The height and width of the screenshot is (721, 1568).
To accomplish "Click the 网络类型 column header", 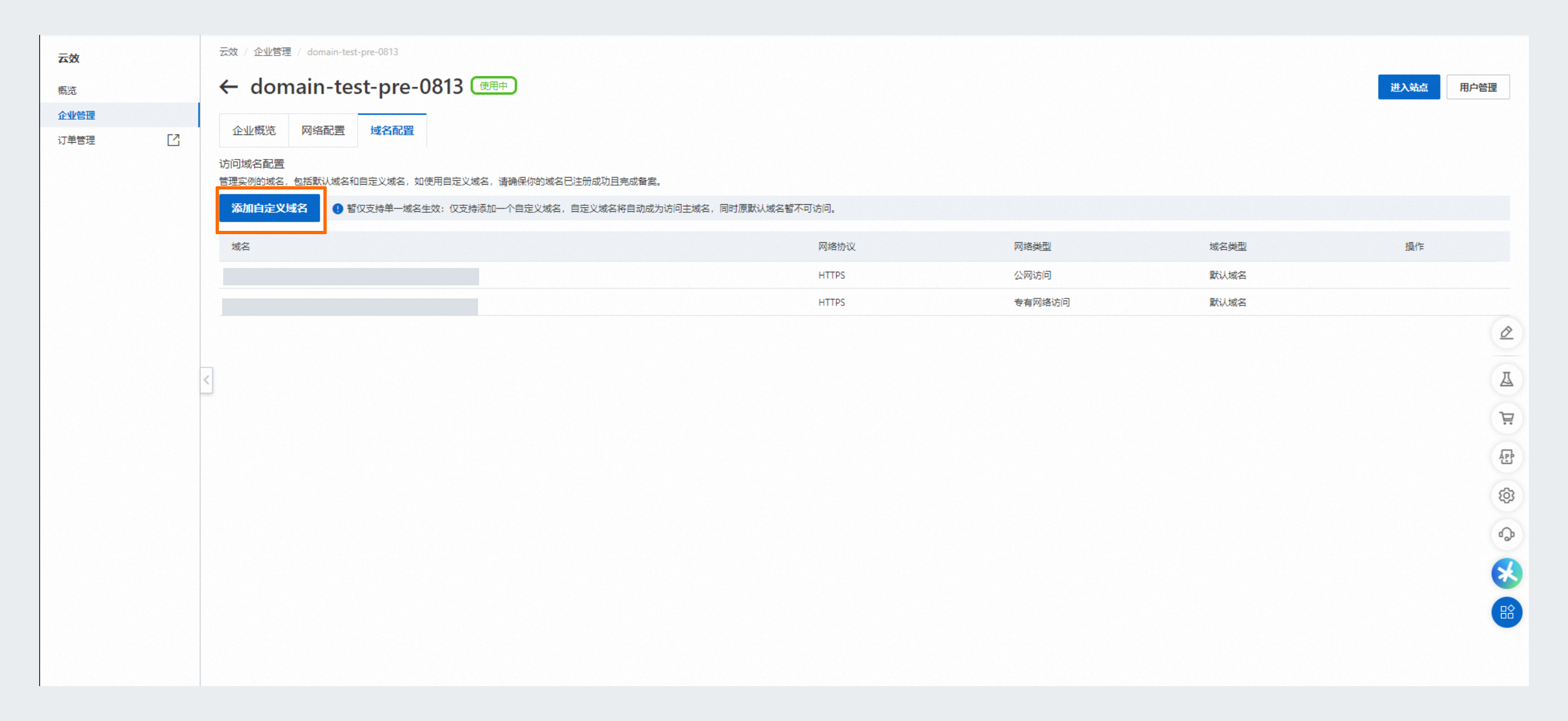I will coord(1032,247).
